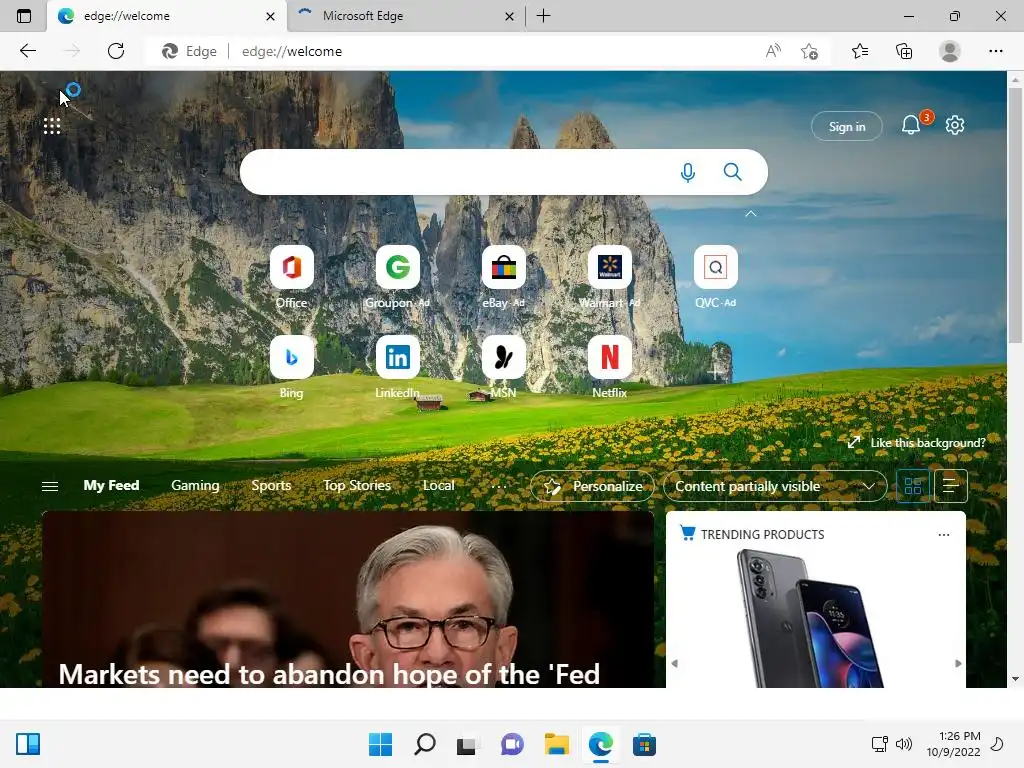
Task: Click the Sign in button
Action: pyautogui.click(x=846, y=127)
